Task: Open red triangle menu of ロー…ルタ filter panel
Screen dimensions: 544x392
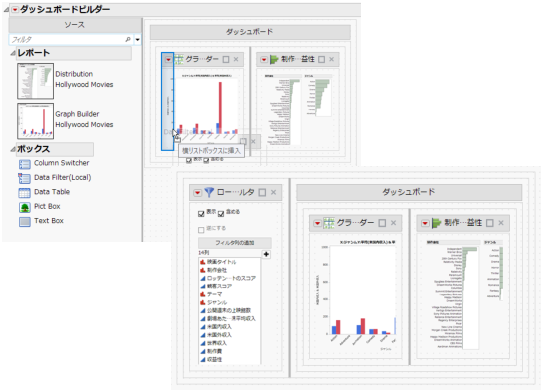Action: pyautogui.click(x=197, y=193)
